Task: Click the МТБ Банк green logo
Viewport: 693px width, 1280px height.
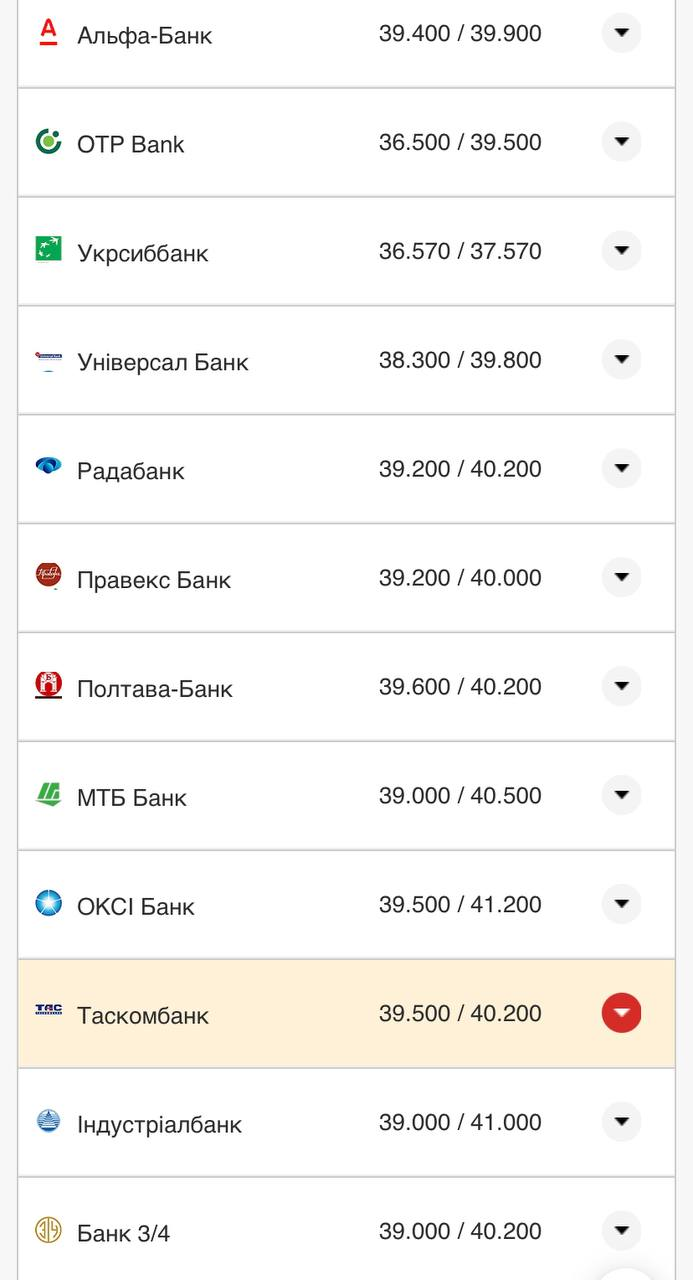Action: pos(48,795)
